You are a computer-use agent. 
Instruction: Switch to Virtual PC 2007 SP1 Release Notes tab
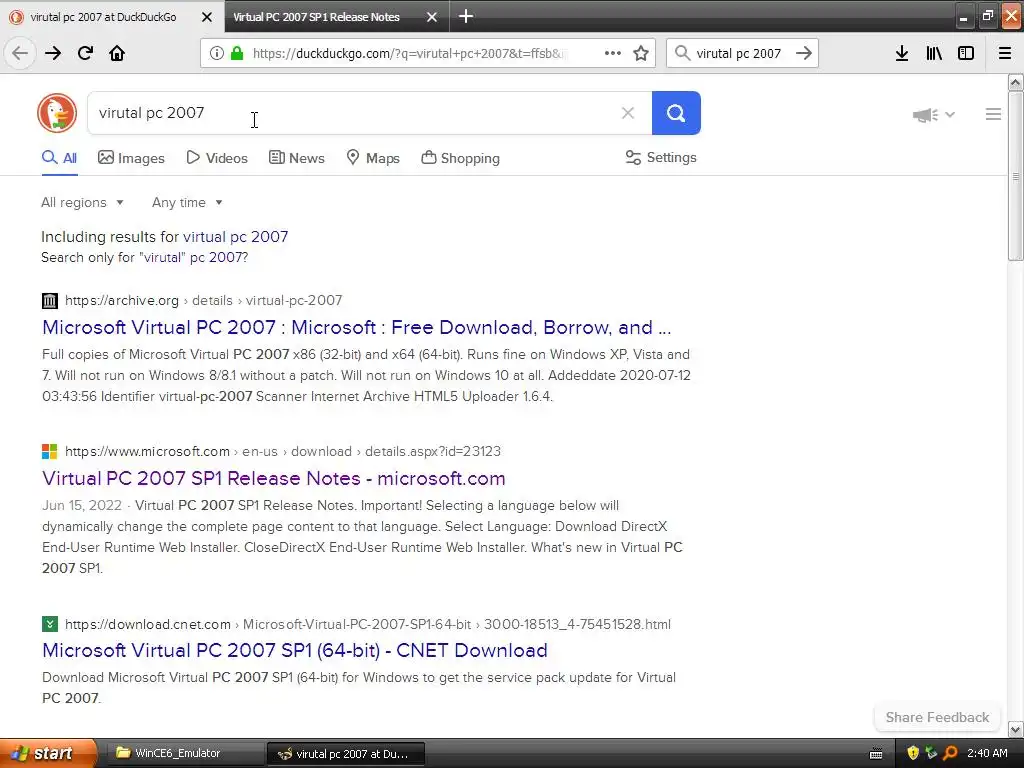click(x=317, y=17)
